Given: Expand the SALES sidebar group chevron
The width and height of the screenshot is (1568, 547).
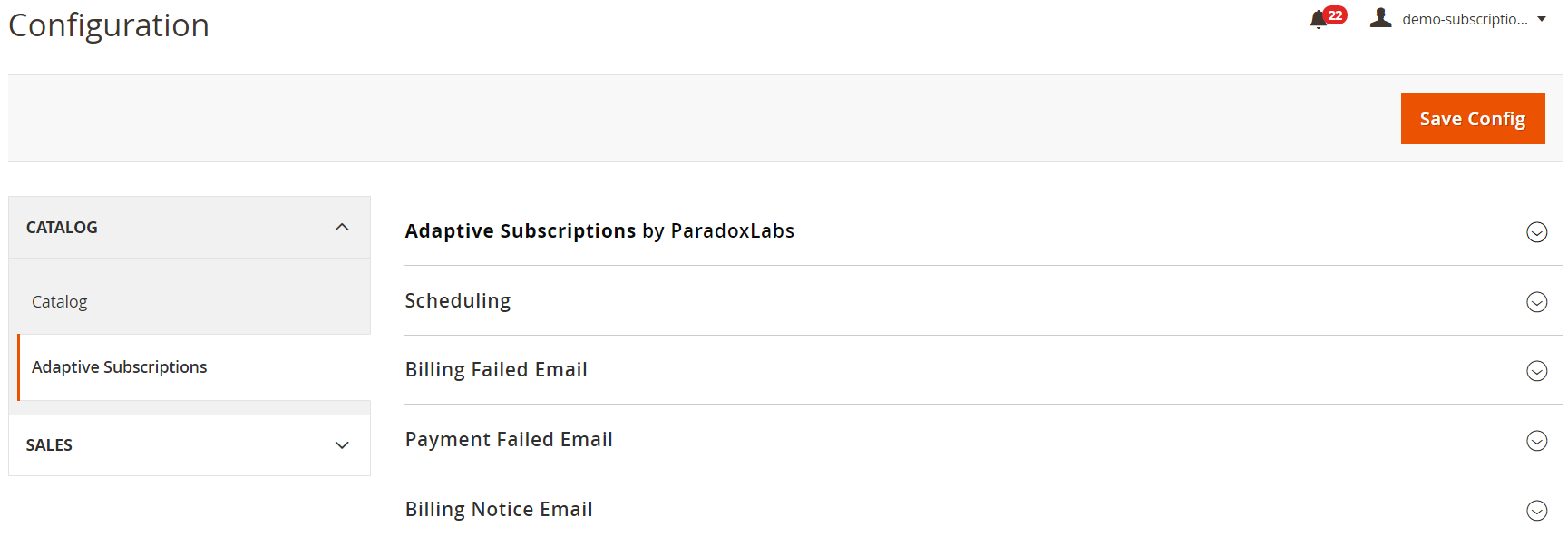Looking at the screenshot, I should [342, 445].
